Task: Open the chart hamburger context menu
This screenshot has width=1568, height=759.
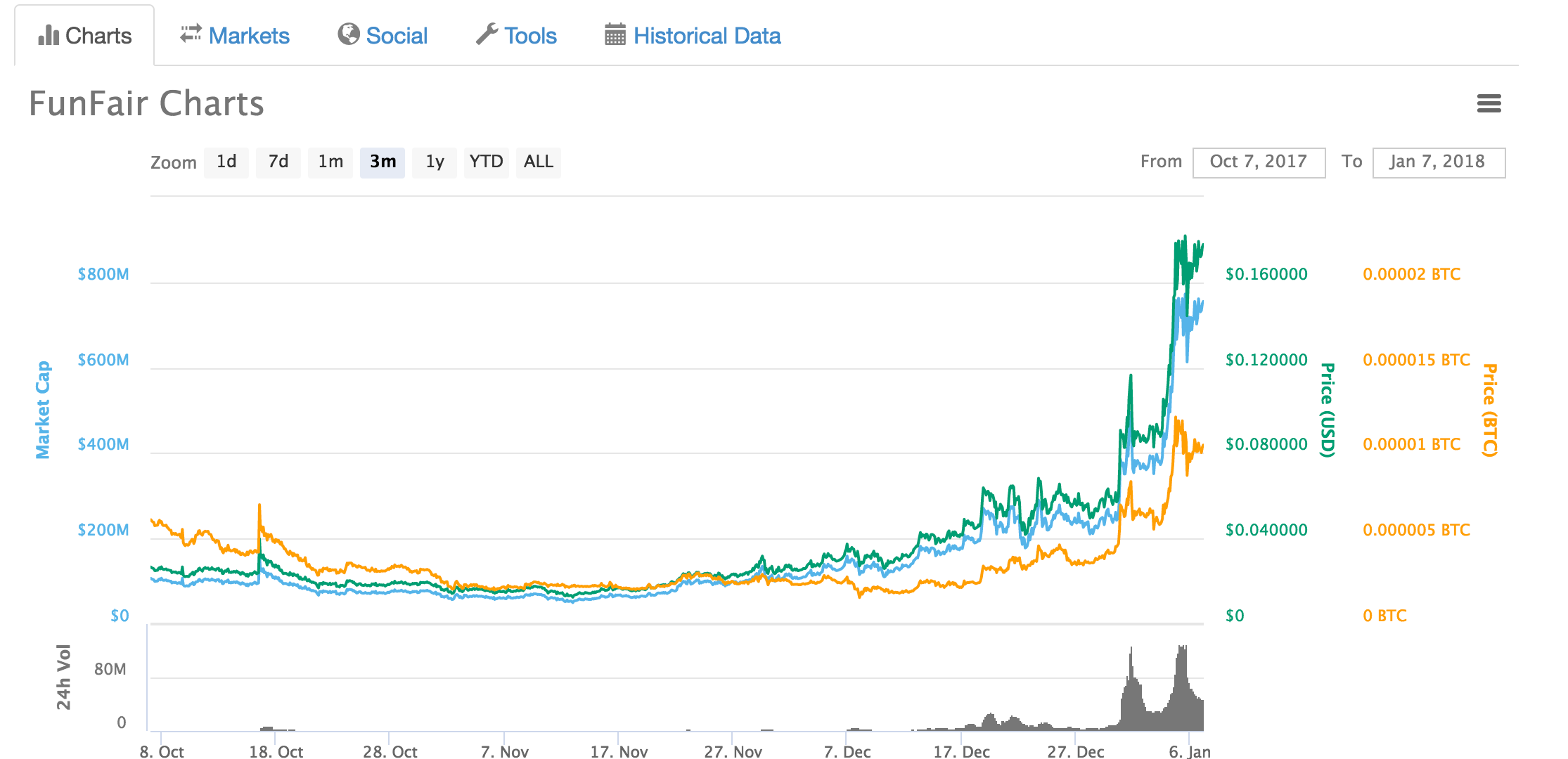Action: 1489,104
